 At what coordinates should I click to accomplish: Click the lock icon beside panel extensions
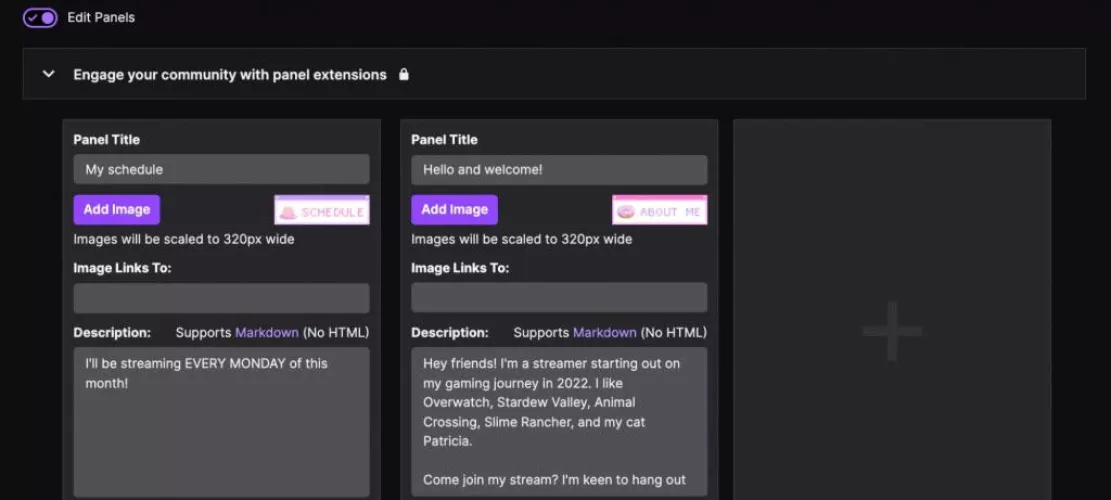pos(404,74)
